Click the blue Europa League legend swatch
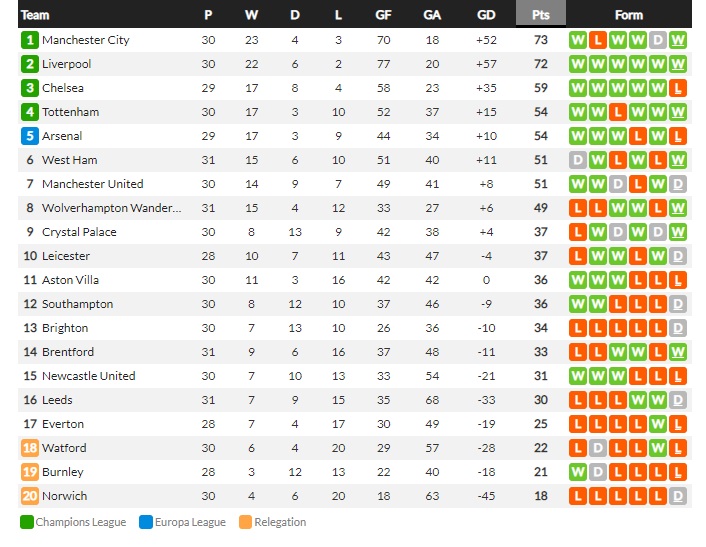The height and width of the screenshot is (547, 706). click(x=146, y=522)
